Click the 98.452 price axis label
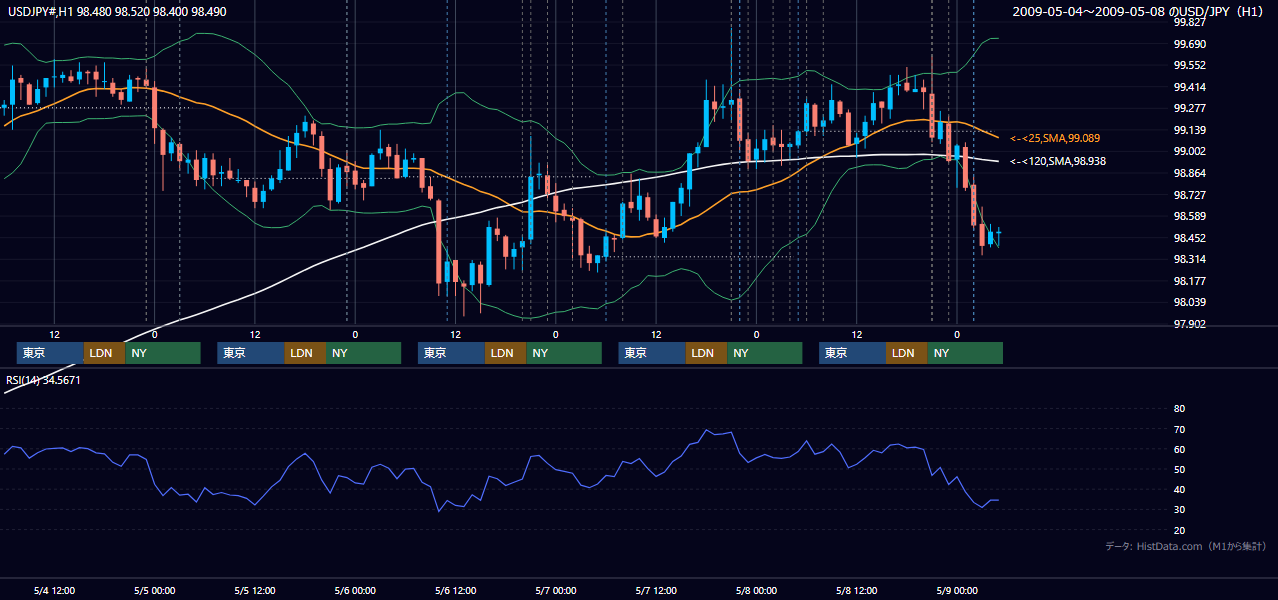This screenshot has width=1278, height=600. click(1189, 238)
